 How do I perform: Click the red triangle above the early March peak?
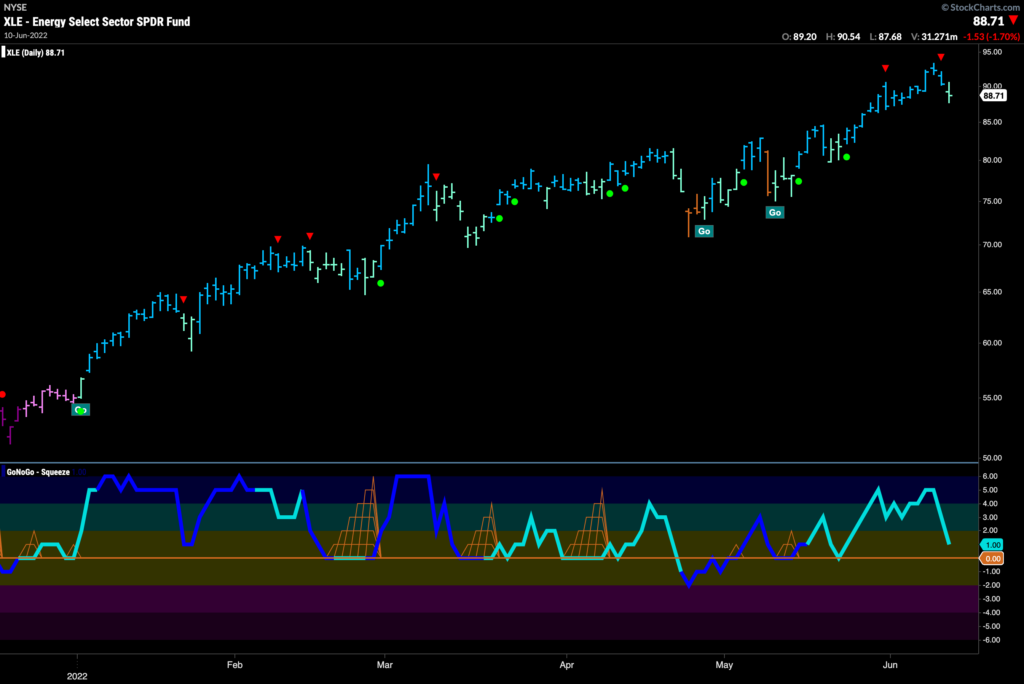point(436,177)
